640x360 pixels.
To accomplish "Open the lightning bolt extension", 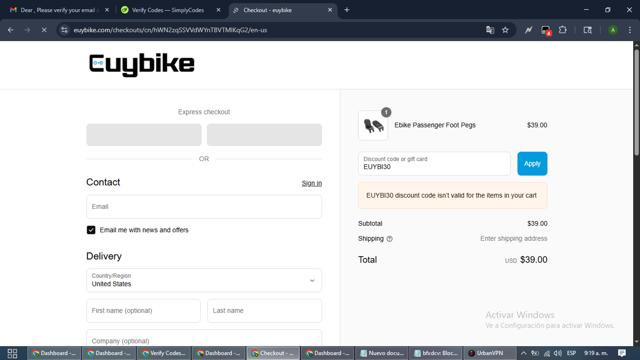I will pos(529,30).
